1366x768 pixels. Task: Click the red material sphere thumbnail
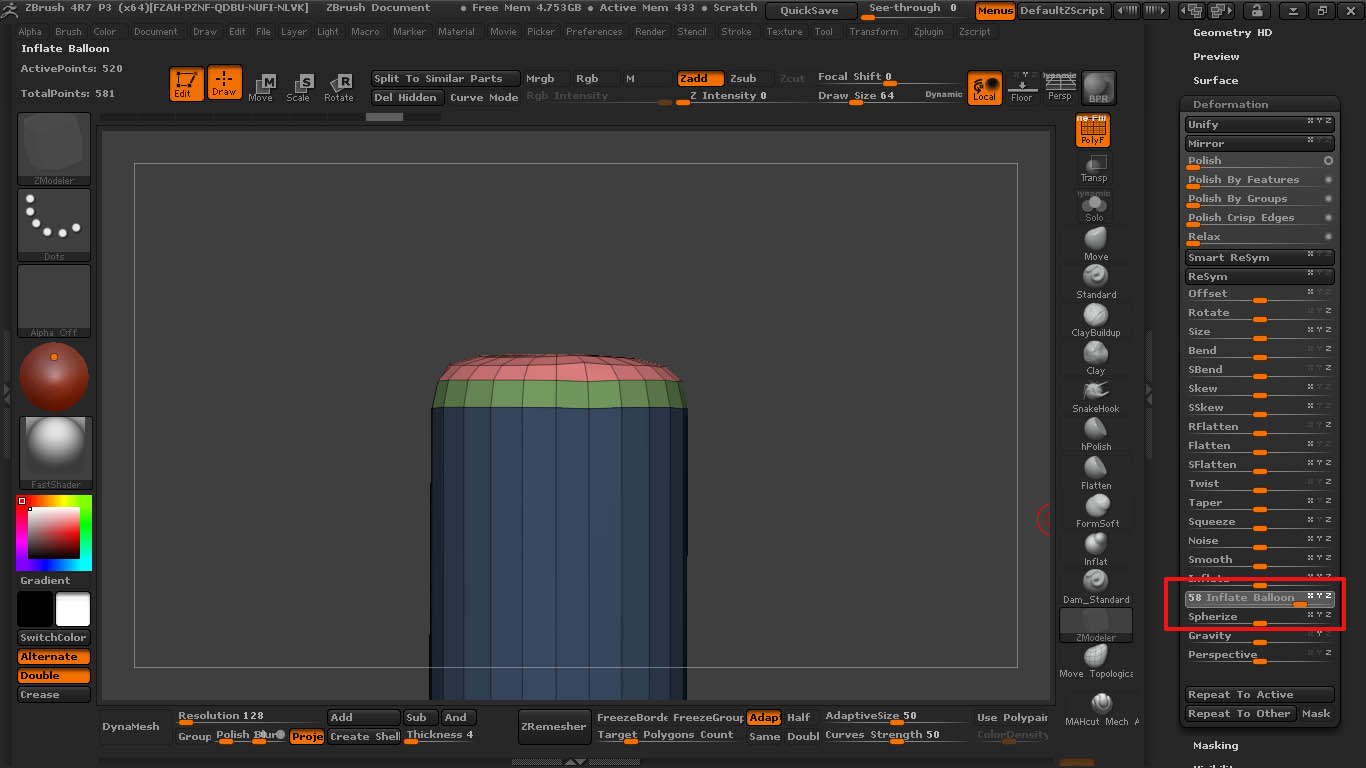54,377
